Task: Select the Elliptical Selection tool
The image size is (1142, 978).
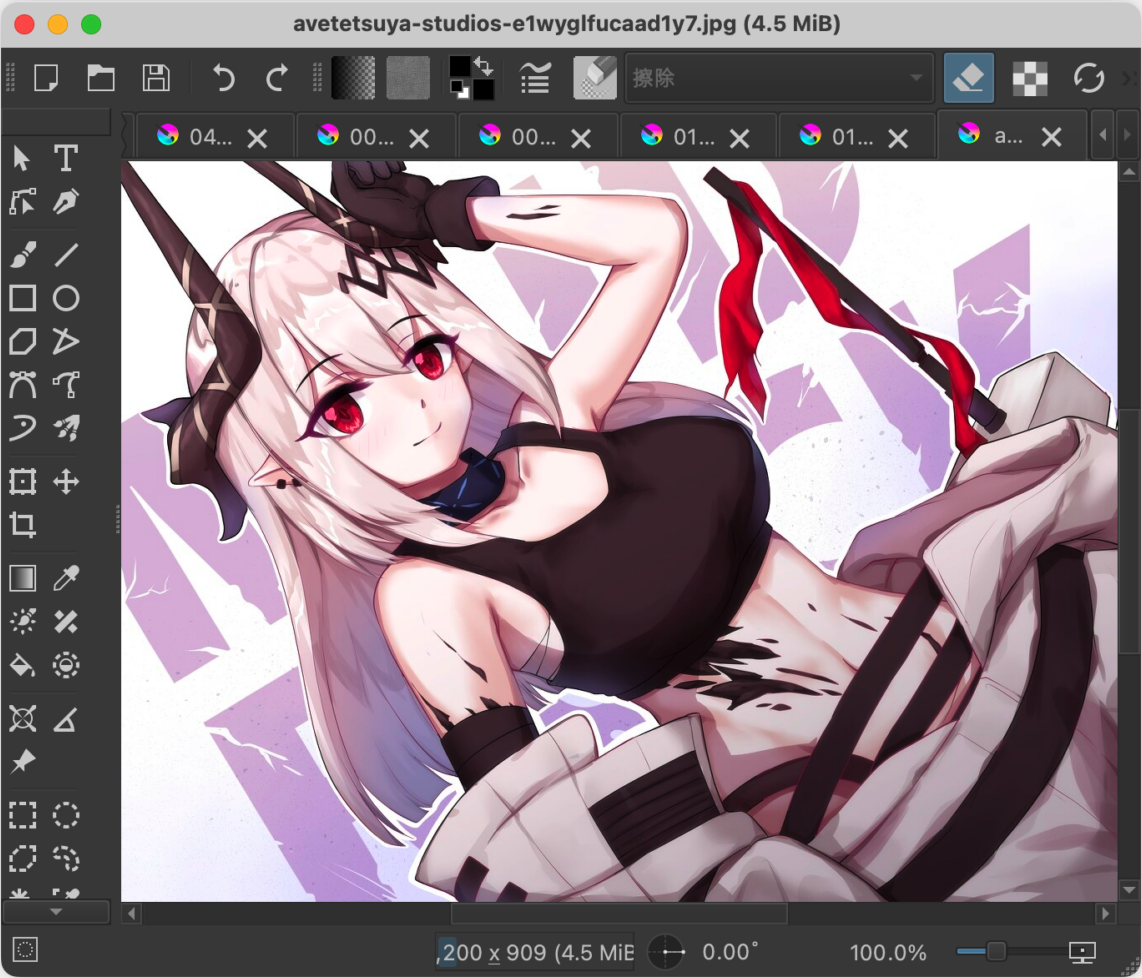Action: [x=66, y=816]
